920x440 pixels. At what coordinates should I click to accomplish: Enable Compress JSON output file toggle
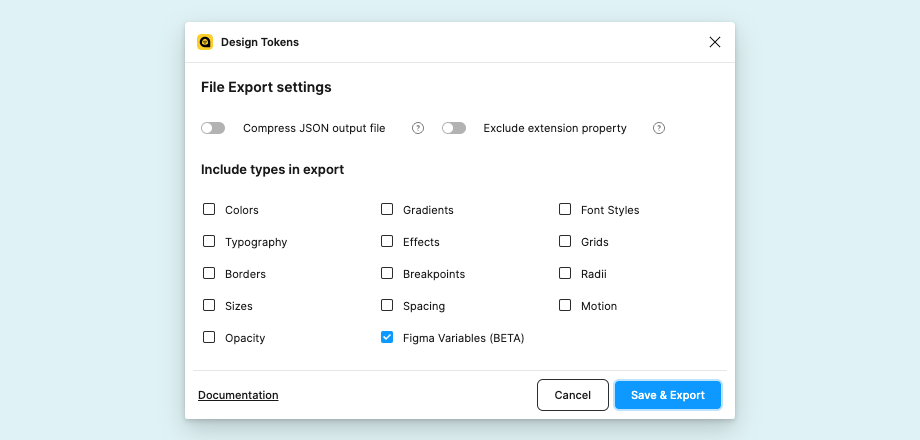coord(213,128)
